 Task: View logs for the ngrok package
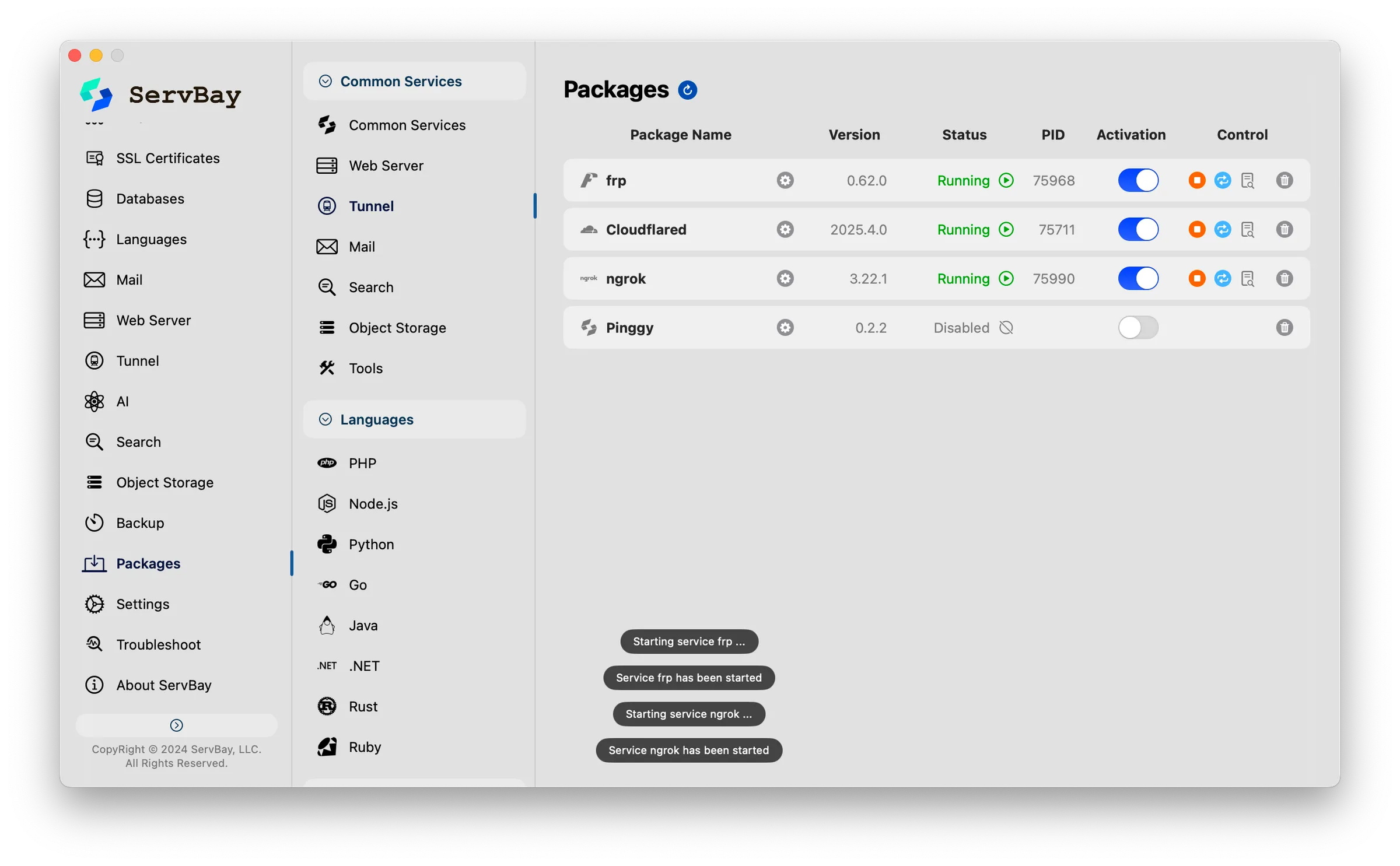tap(1248, 278)
